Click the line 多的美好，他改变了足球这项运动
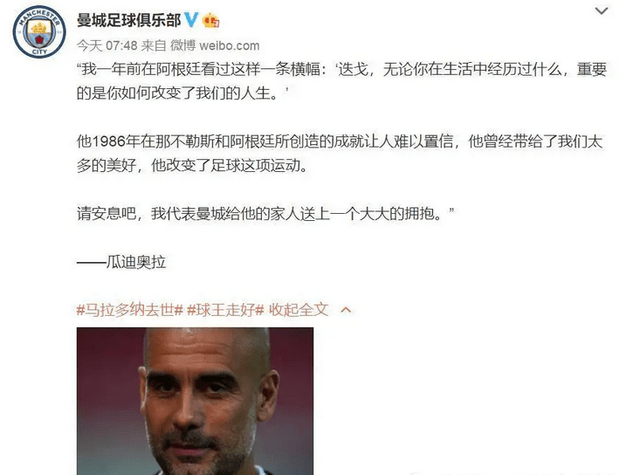The height and width of the screenshot is (475, 640). 192,165
